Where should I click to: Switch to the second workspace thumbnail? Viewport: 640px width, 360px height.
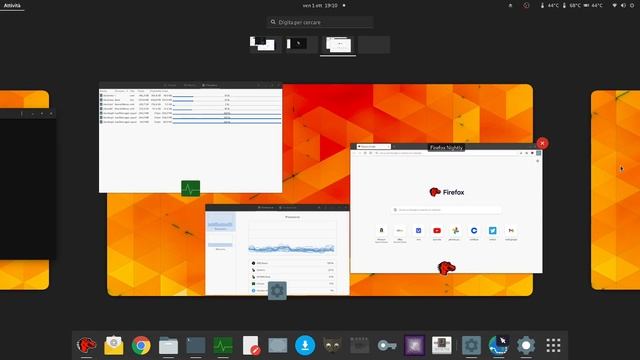[302, 44]
